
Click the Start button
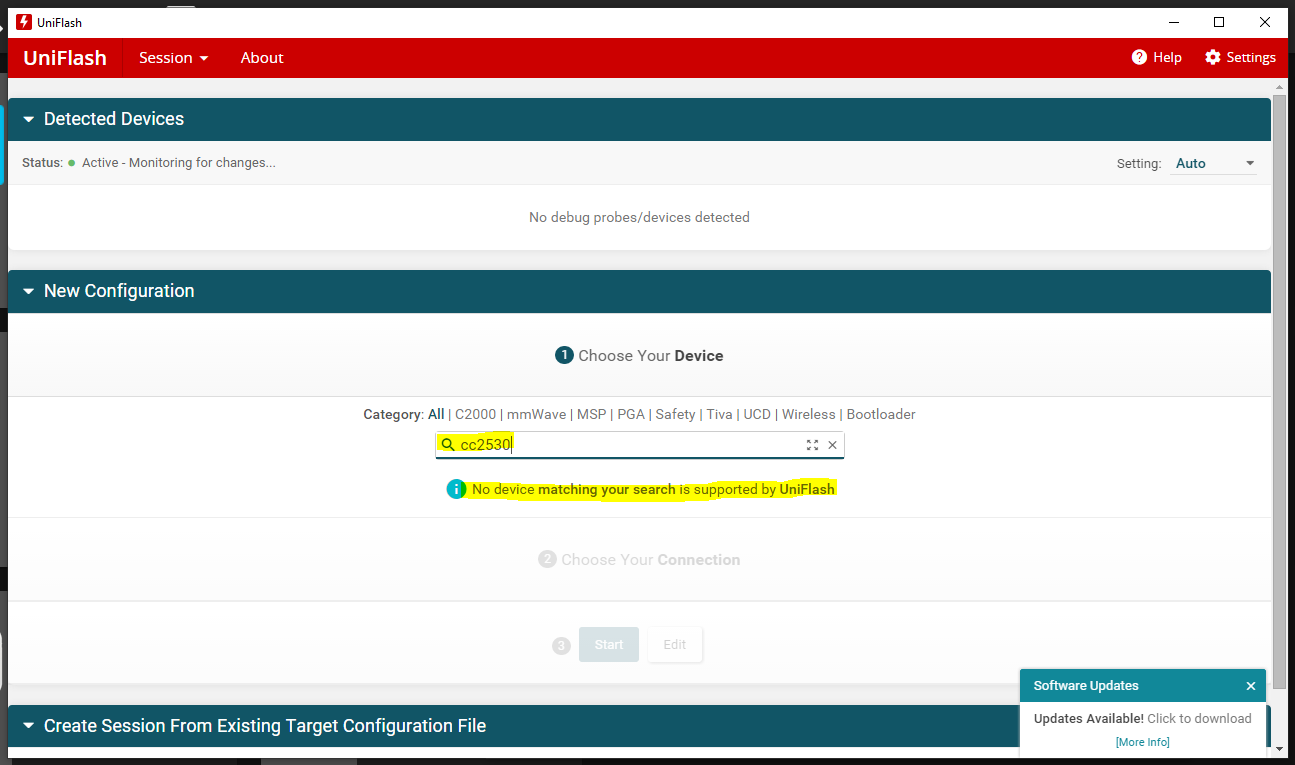[x=609, y=645]
